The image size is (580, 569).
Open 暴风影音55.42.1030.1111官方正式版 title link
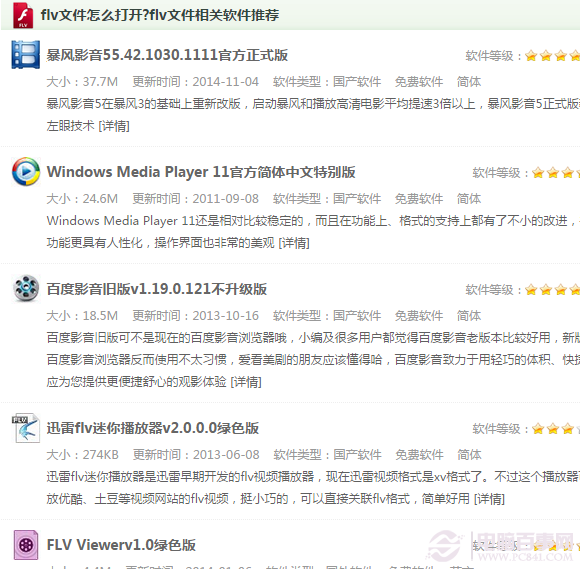tap(167, 55)
